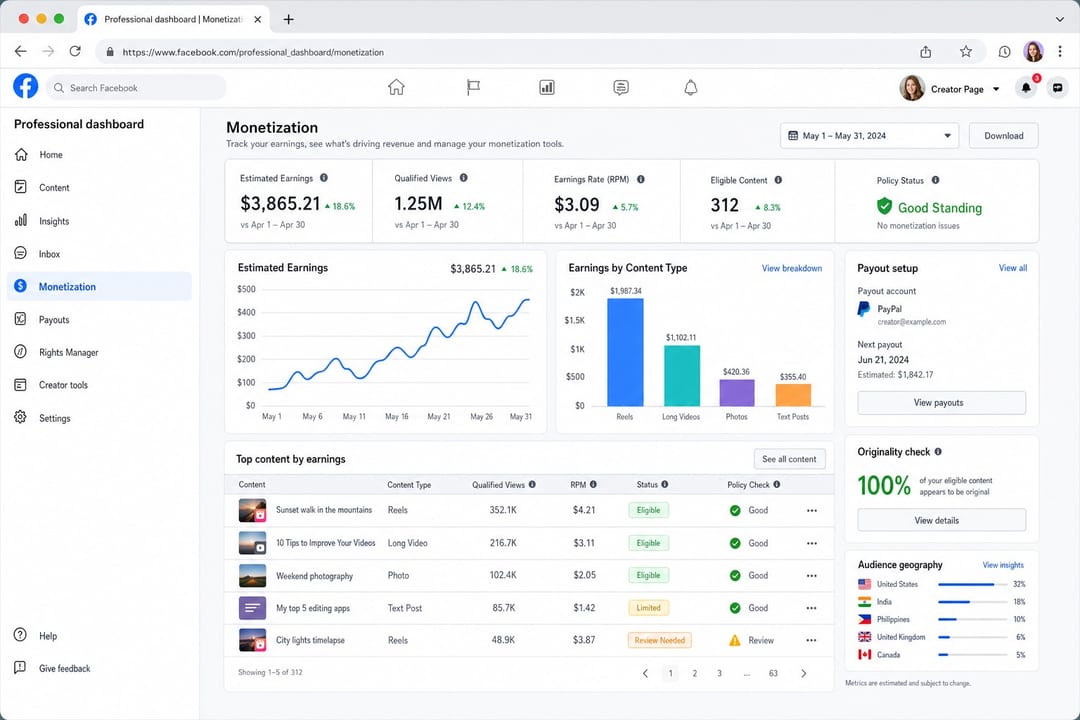The height and width of the screenshot is (720, 1080).
Task: Show info for Eligible Content metric
Action: pyautogui.click(x=778, y=180)
